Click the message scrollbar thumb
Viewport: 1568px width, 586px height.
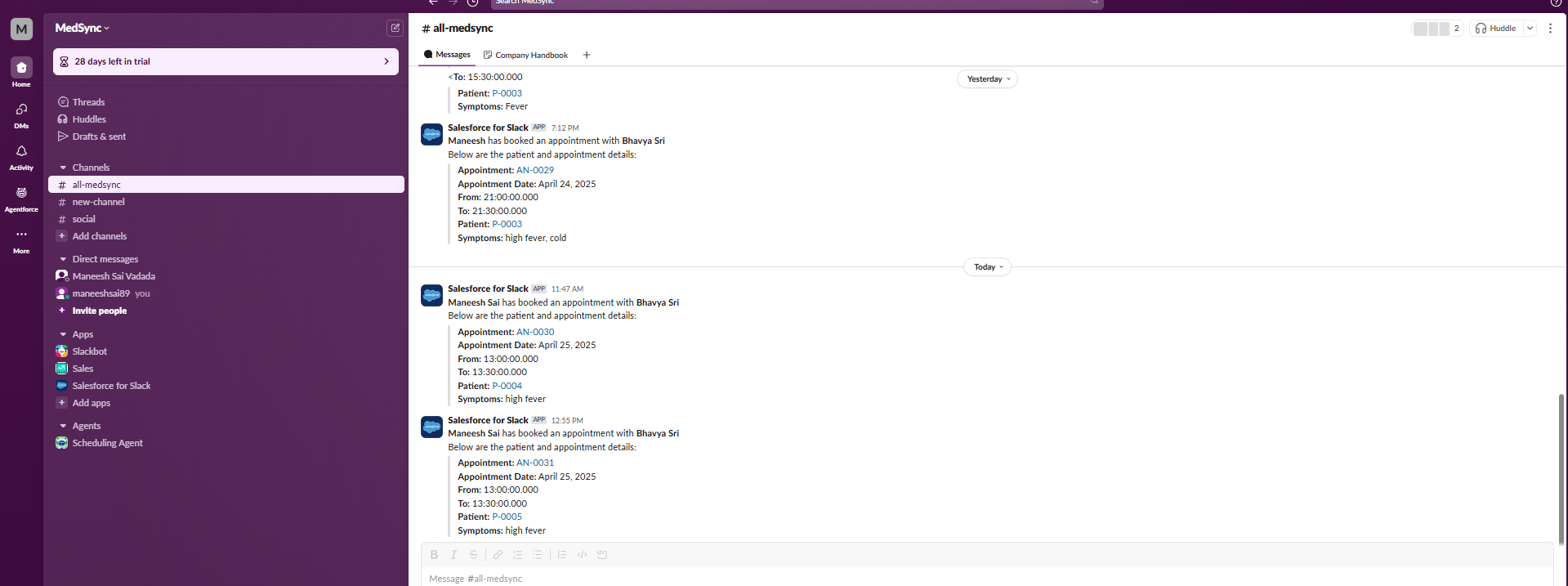coord(1561,469)
